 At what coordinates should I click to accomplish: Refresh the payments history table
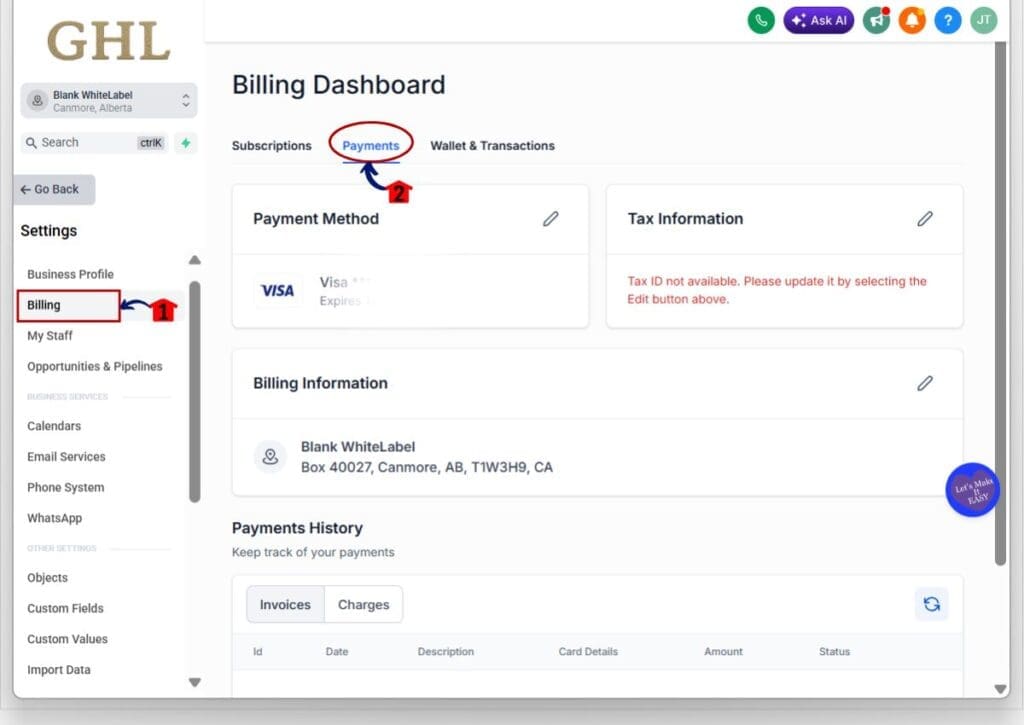(932, 604)
